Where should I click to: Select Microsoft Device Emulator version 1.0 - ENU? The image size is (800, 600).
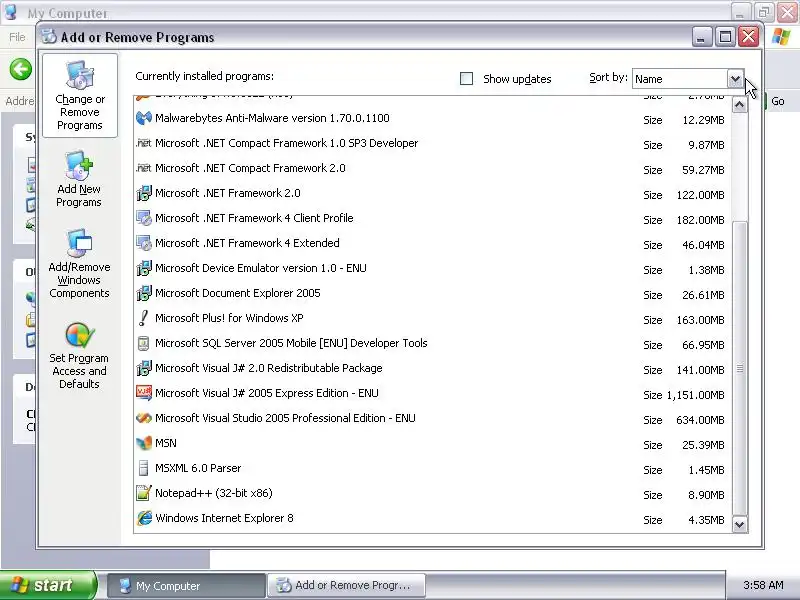coord(433,269)
